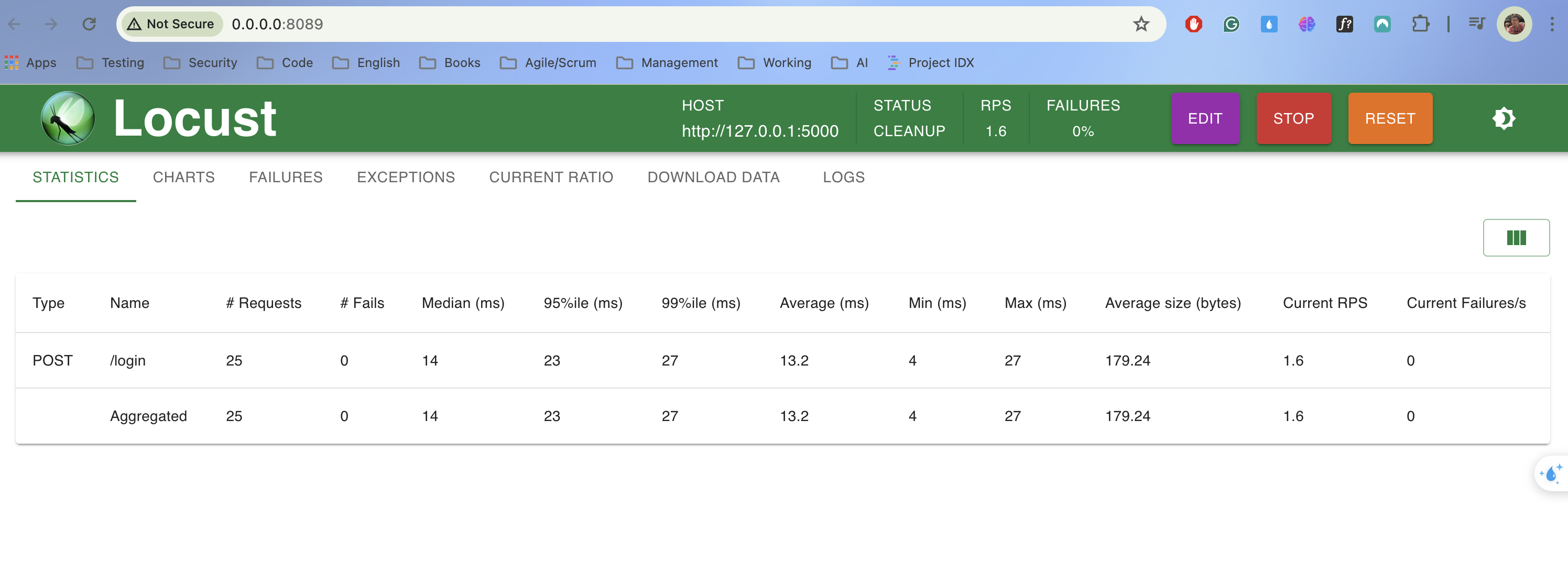
Task: Open the Chrome profile avatar
Action: coord(1514,24)
